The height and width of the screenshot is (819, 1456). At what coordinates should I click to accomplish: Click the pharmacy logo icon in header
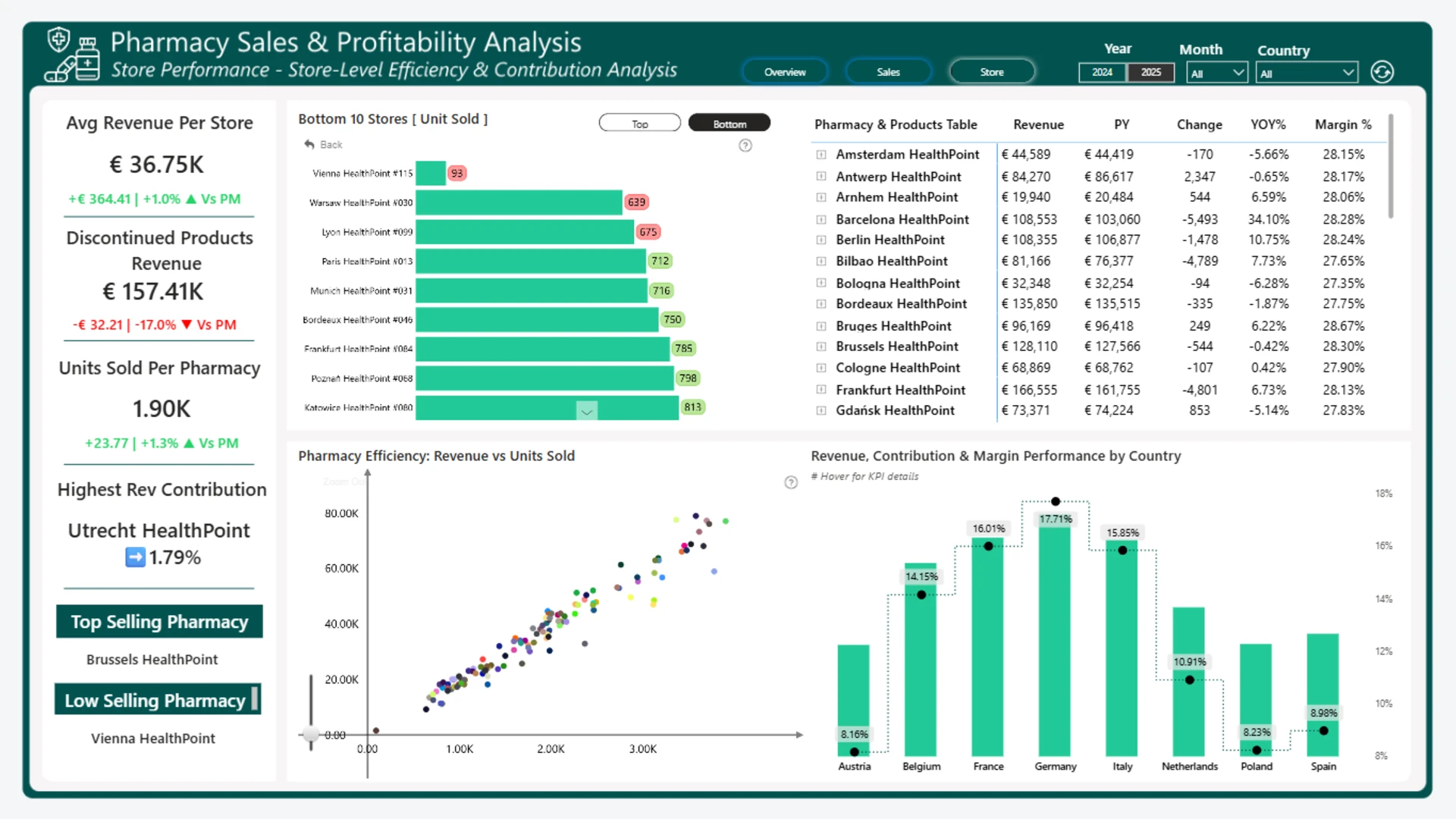tap(73, 55)
